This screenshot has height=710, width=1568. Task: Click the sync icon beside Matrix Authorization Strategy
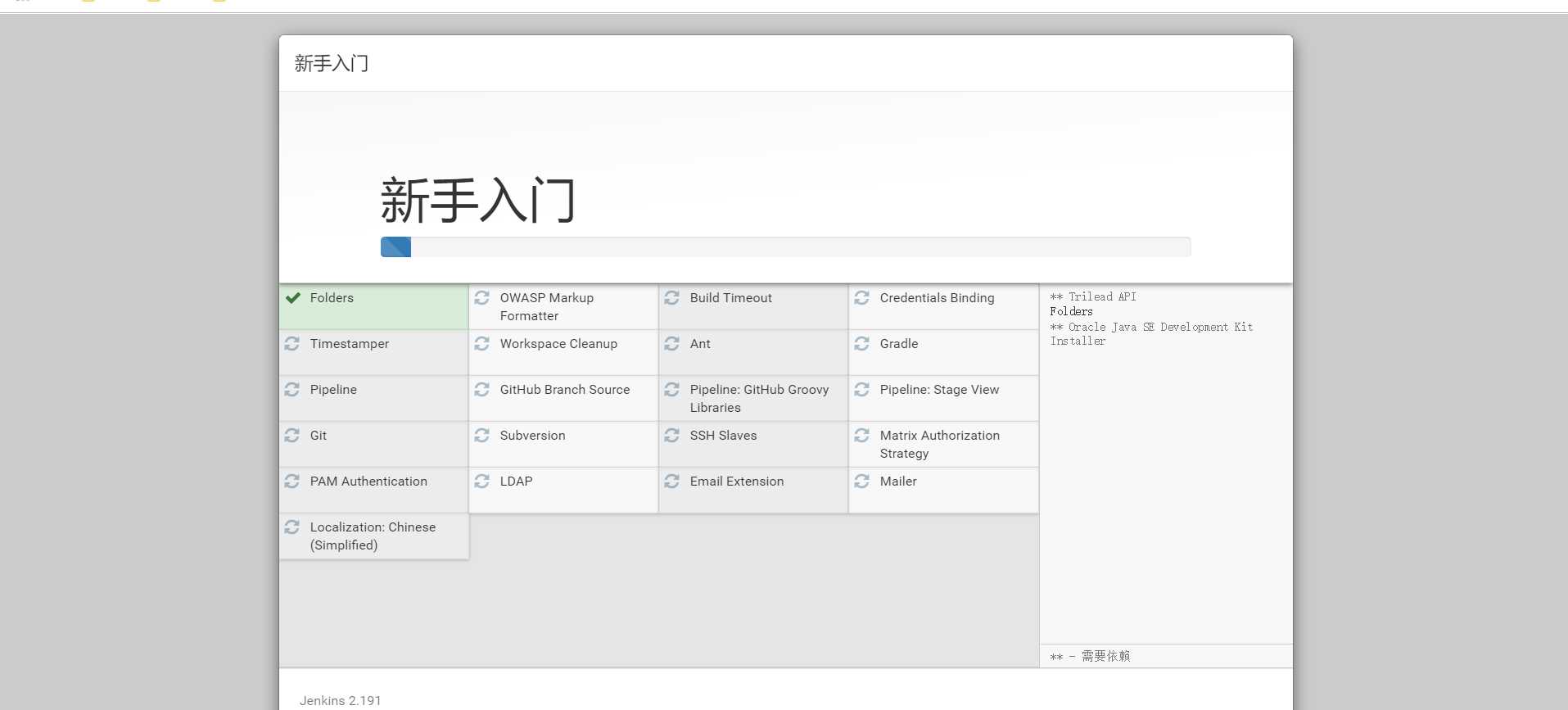pyautogui.click(x=862, y=436)
